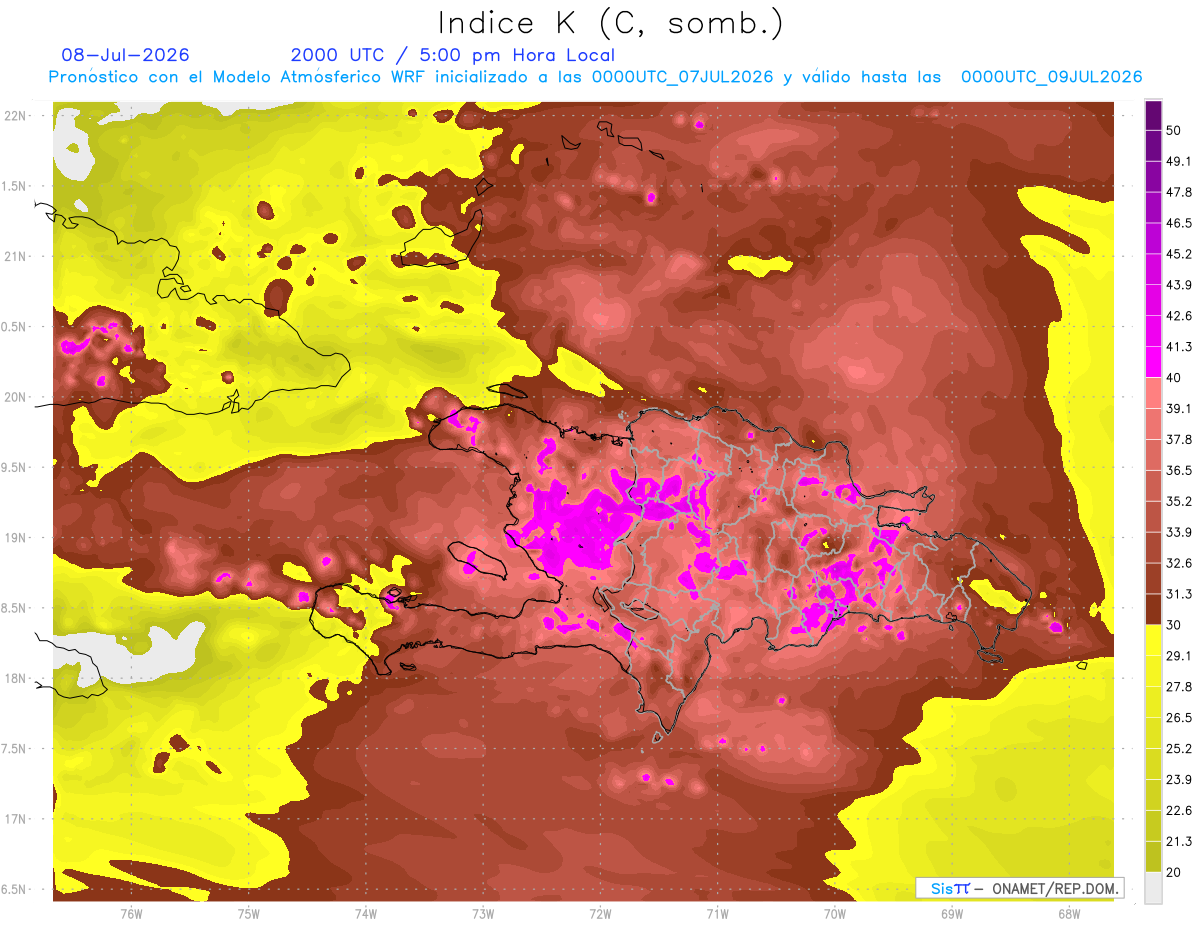This screenshot has height=927, width=1200.
Task: Click the "42.6" color scale label
Action: point(1179,316)
